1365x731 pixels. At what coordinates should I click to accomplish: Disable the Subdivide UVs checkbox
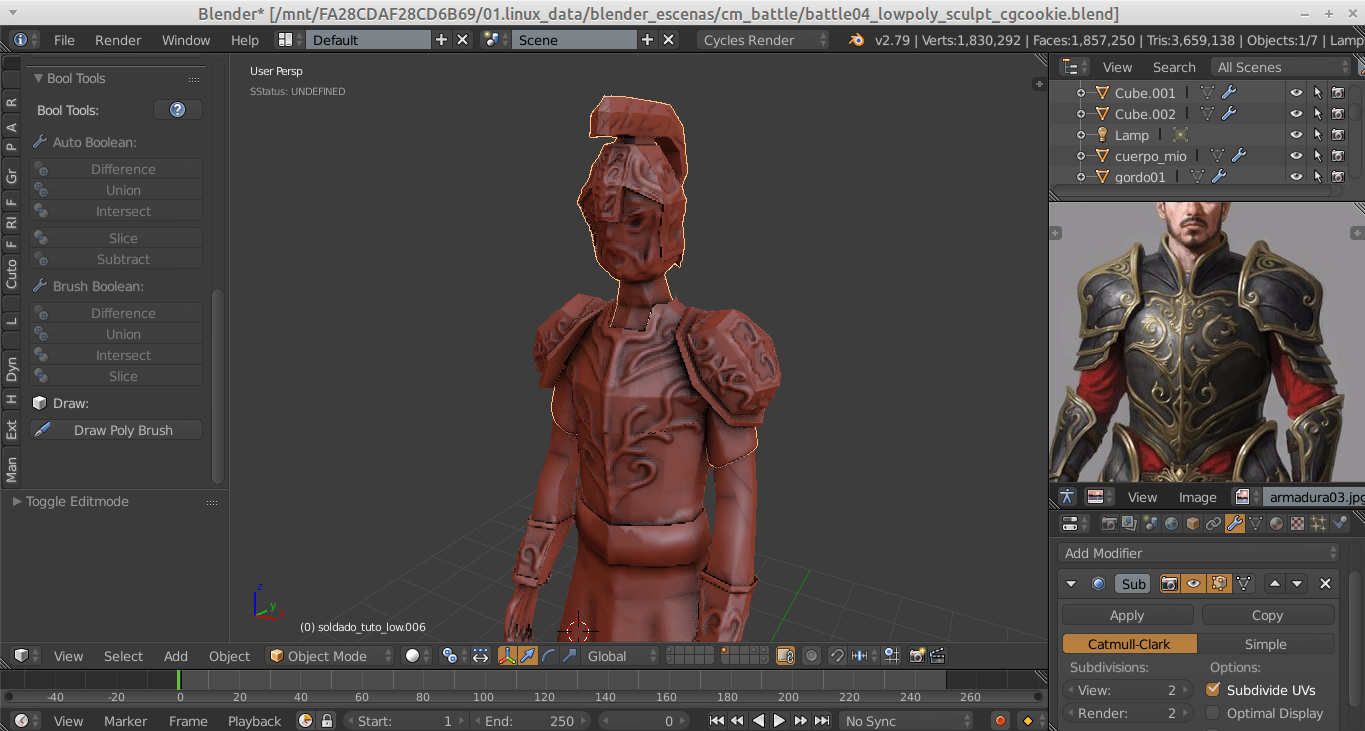(x=1213, y=690)
